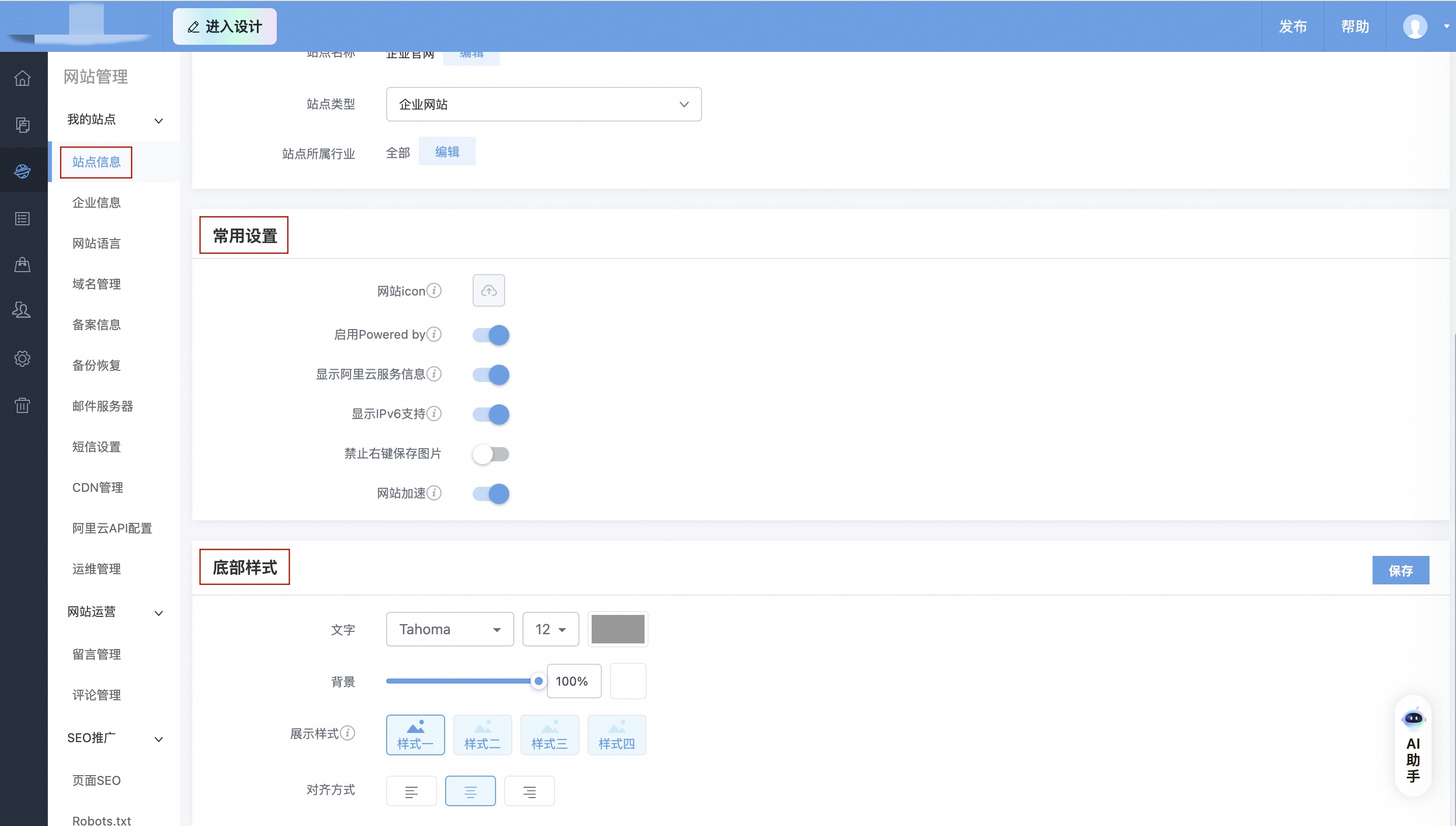This screenshot has width=1456, height=826.
Task: Click the website icon upload button
Action: tap(488, 290)
